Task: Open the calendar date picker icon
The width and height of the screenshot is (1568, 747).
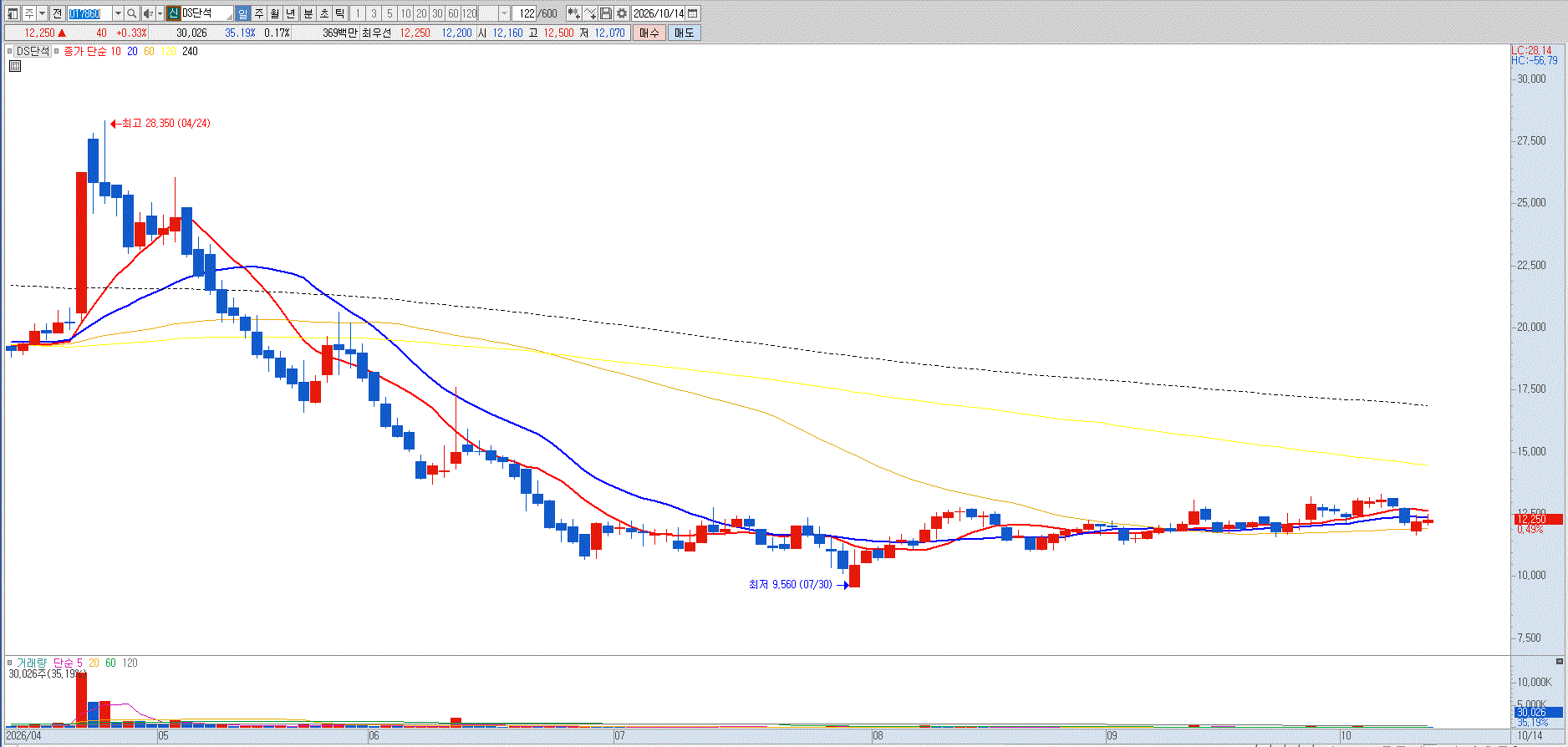Action: click(x=692, y=13)
